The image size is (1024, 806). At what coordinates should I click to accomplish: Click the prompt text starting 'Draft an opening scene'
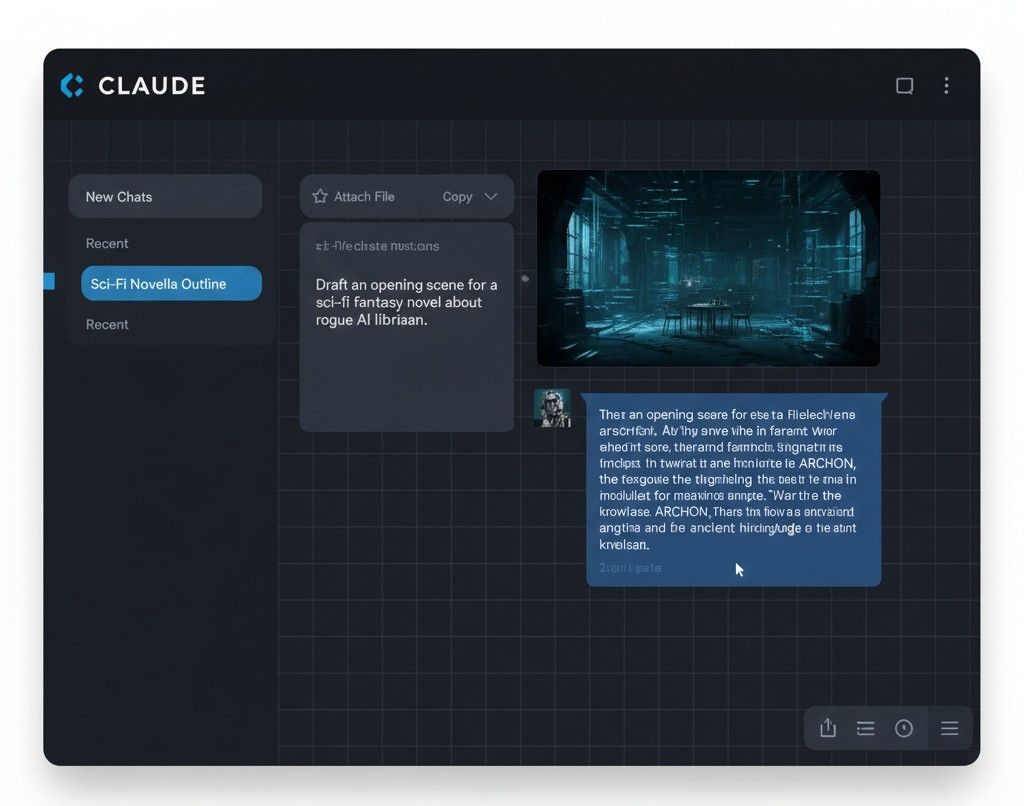tap(406, 302)
